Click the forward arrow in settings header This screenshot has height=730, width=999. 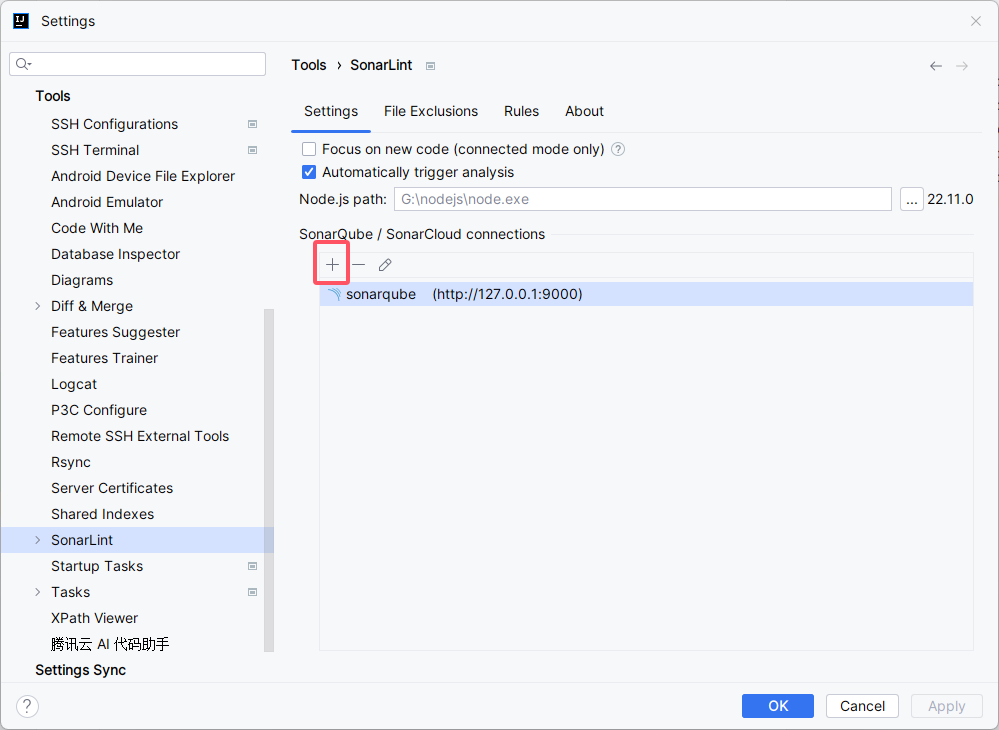point(962,66)
